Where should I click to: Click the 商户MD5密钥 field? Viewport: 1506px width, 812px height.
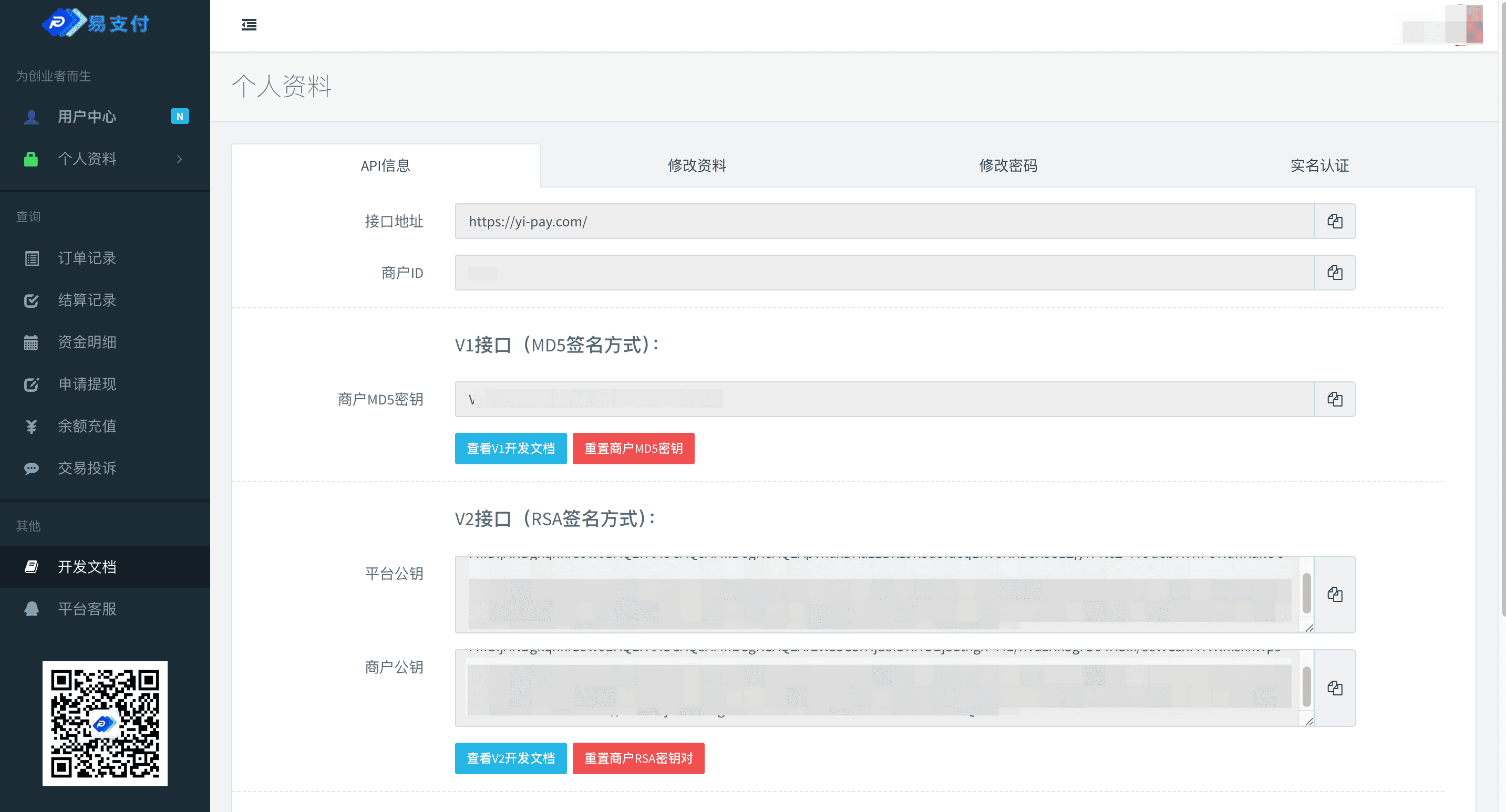click(884, 400)
